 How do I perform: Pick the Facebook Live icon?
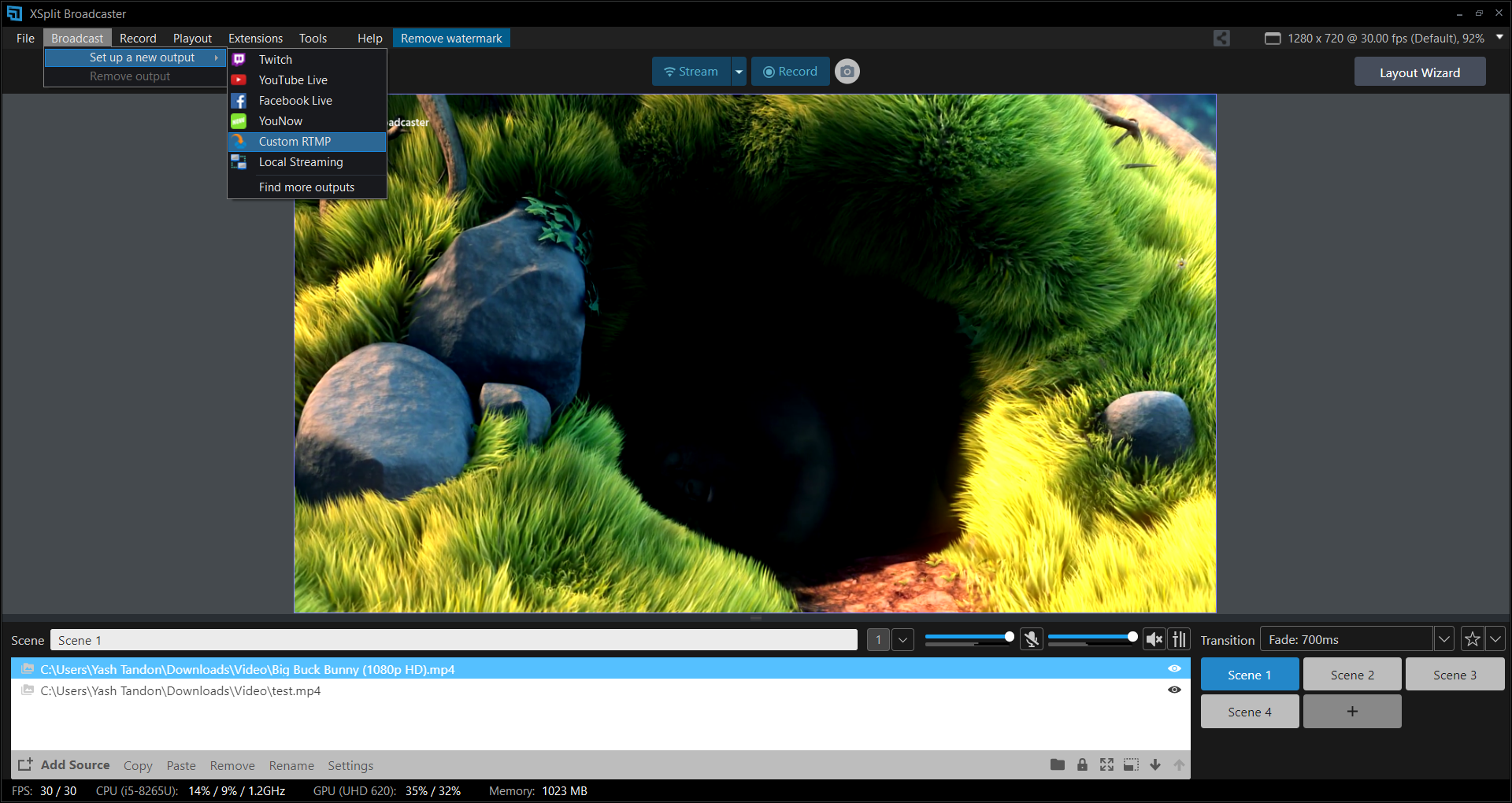tap(239, 100)
